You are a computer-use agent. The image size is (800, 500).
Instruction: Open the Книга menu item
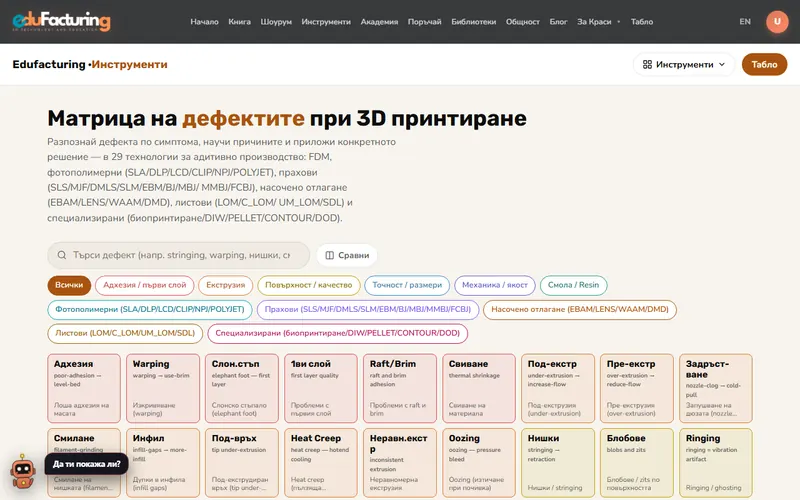point(239,22)
